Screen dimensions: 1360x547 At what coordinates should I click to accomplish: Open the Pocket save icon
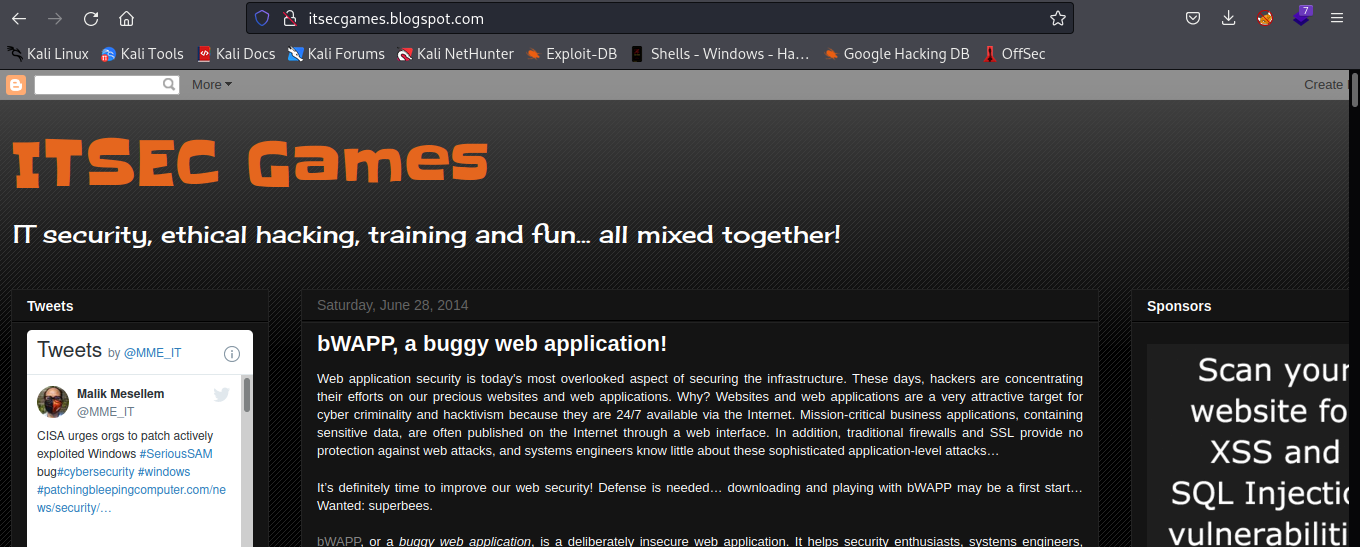1193,18
